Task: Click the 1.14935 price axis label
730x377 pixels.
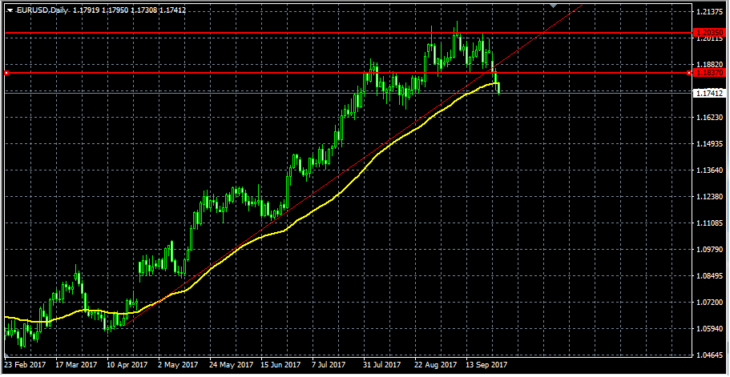Action: coord(709,144)
